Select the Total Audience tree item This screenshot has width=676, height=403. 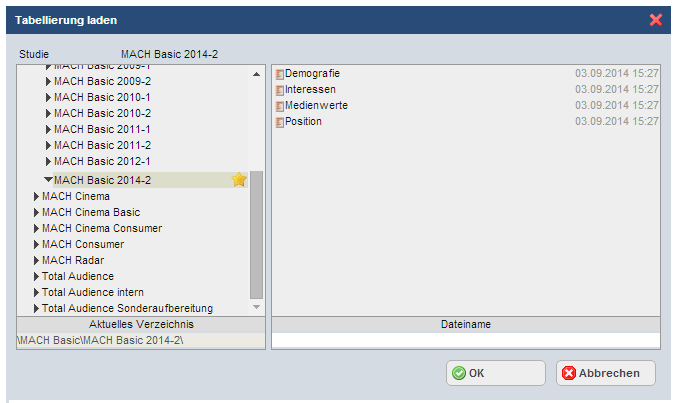click(78, 276)
